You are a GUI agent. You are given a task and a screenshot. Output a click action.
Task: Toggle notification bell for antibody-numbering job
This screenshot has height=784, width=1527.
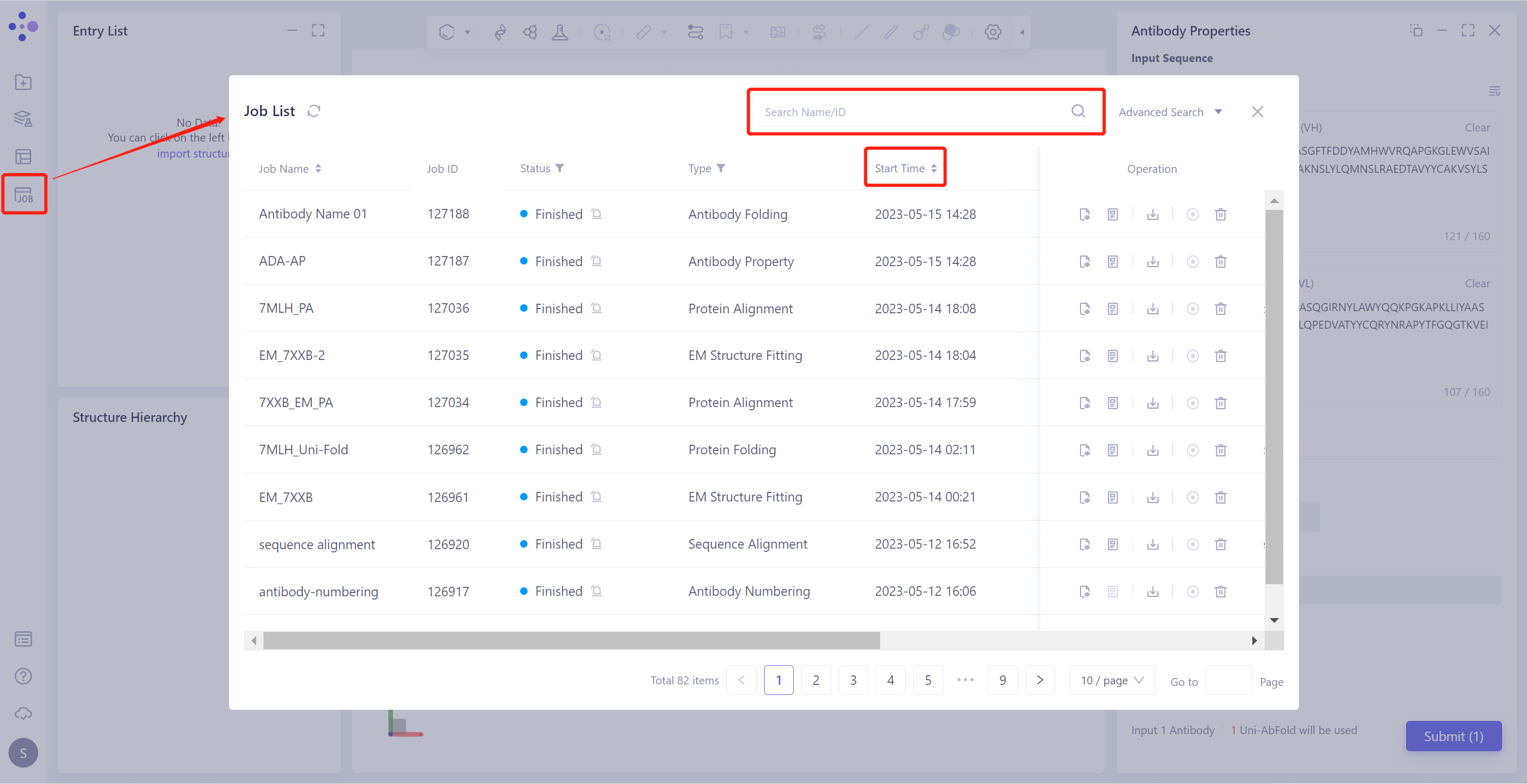(596, 592)
